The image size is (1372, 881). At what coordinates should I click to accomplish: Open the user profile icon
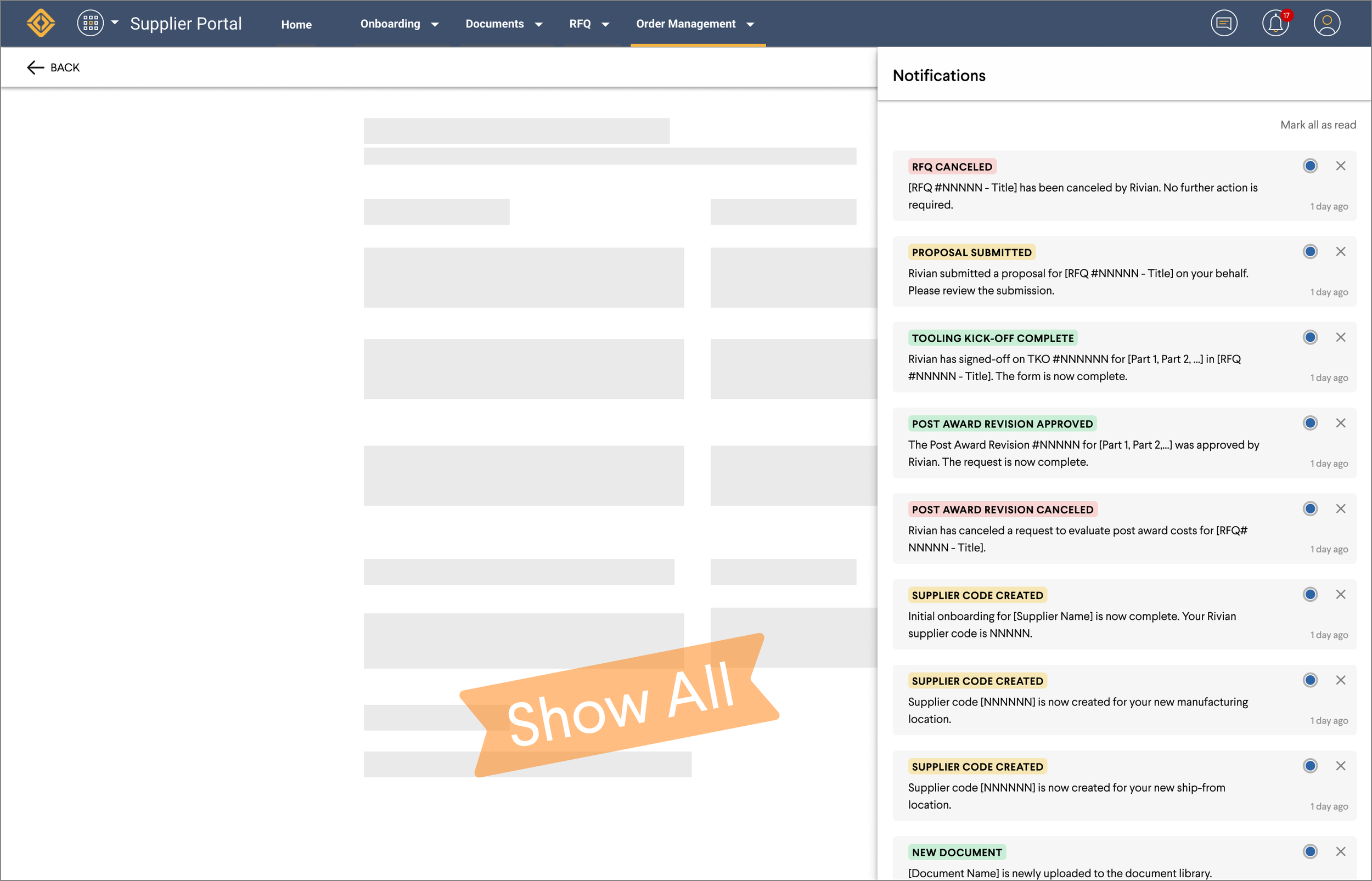[1326, 23]
